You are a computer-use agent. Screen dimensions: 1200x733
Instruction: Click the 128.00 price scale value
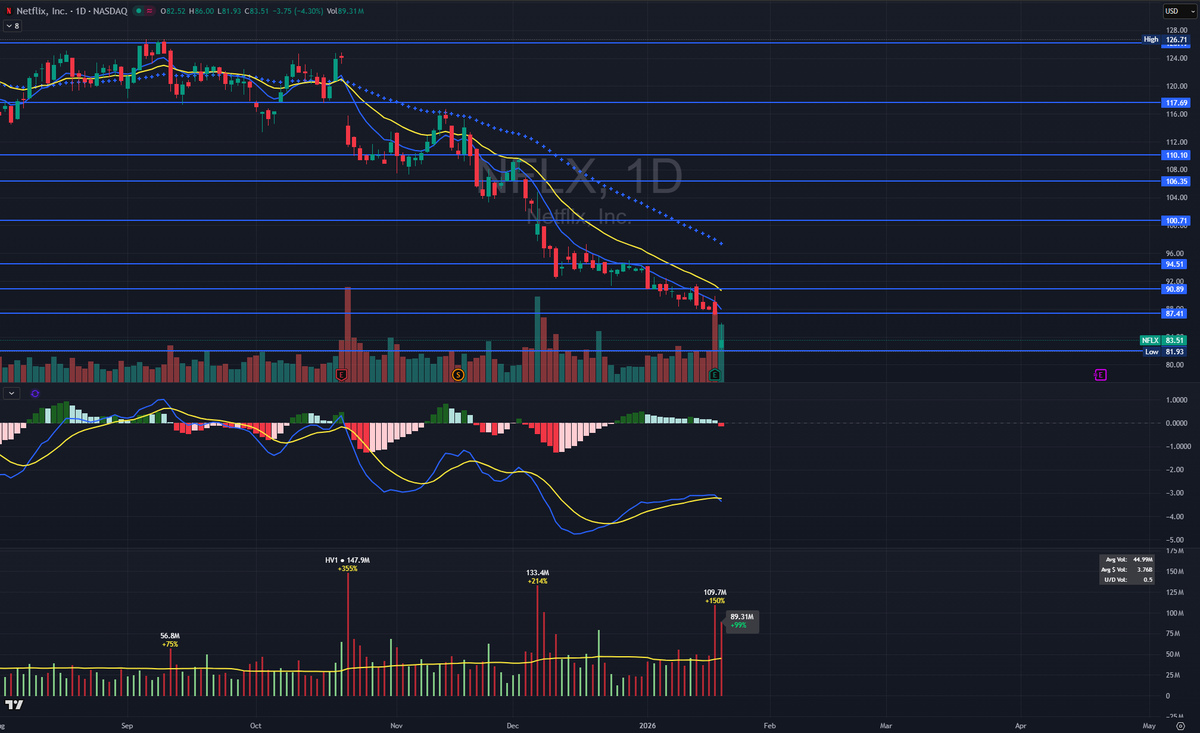pyautogui.click(x=1175, y=30)
